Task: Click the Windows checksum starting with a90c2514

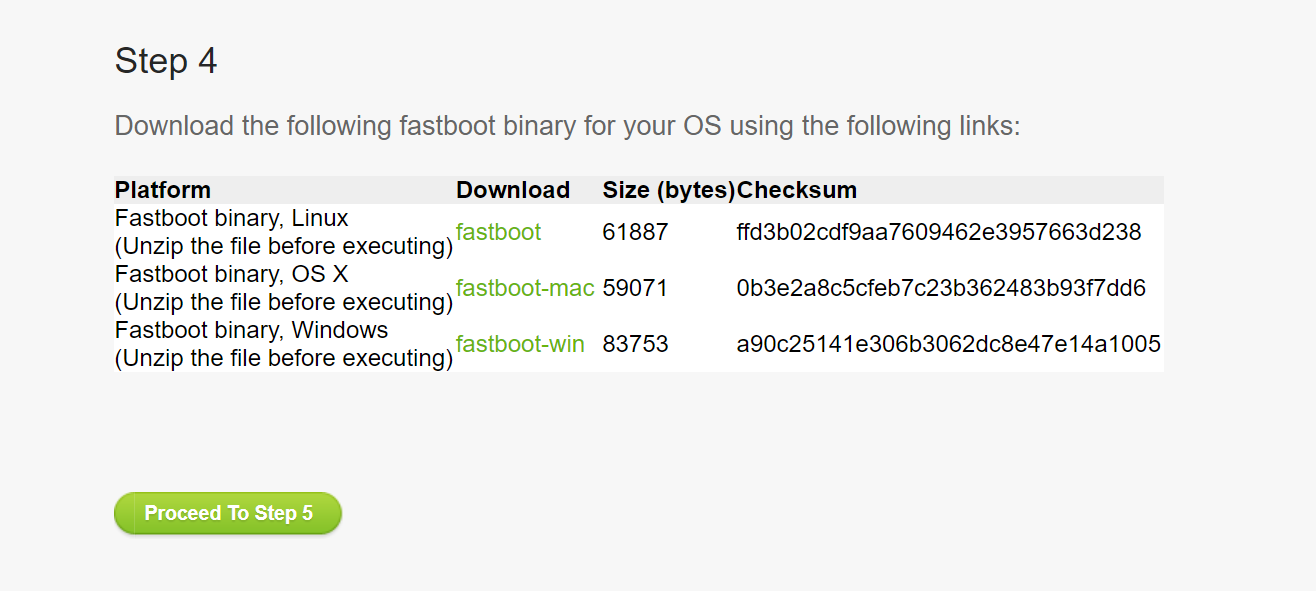Action: point(948,344)
